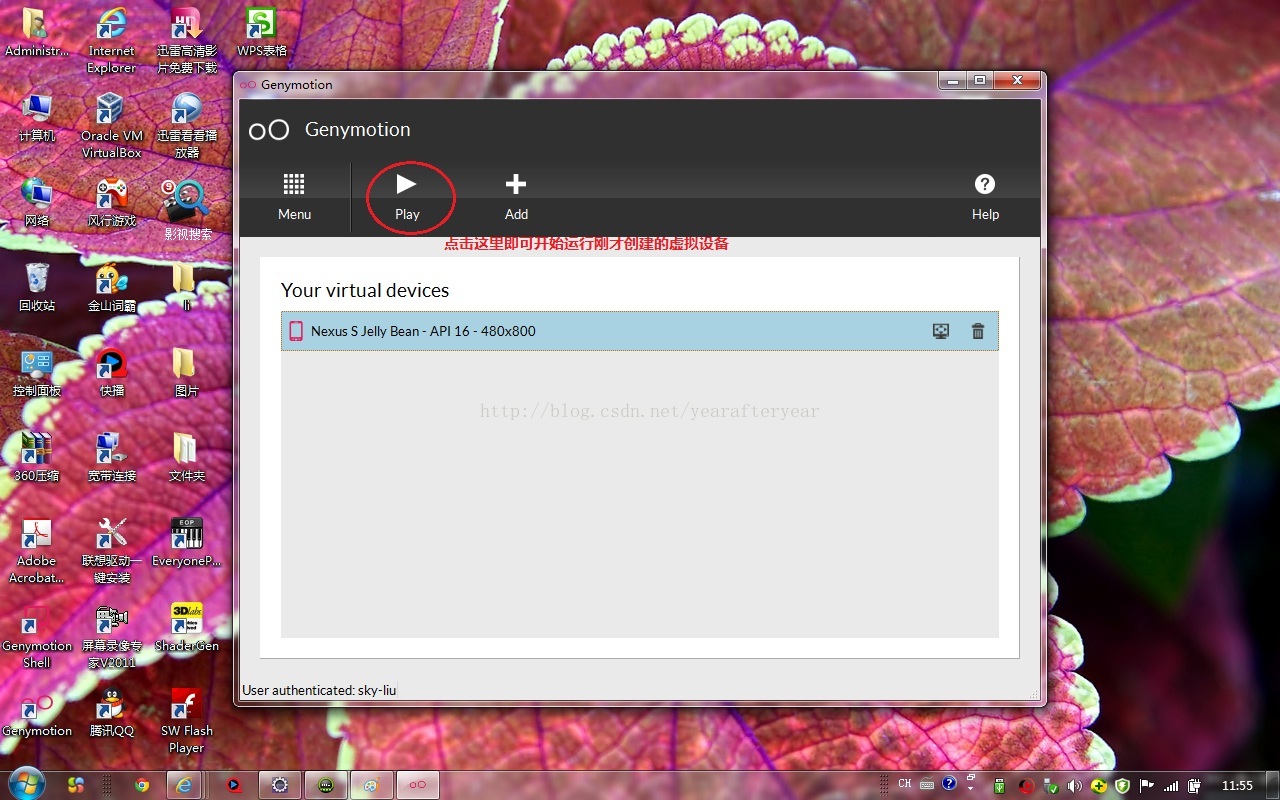The image size is (1280, 800).
Task: Switch to Genymotion in the taskbar
Action: tap(417, 785)
